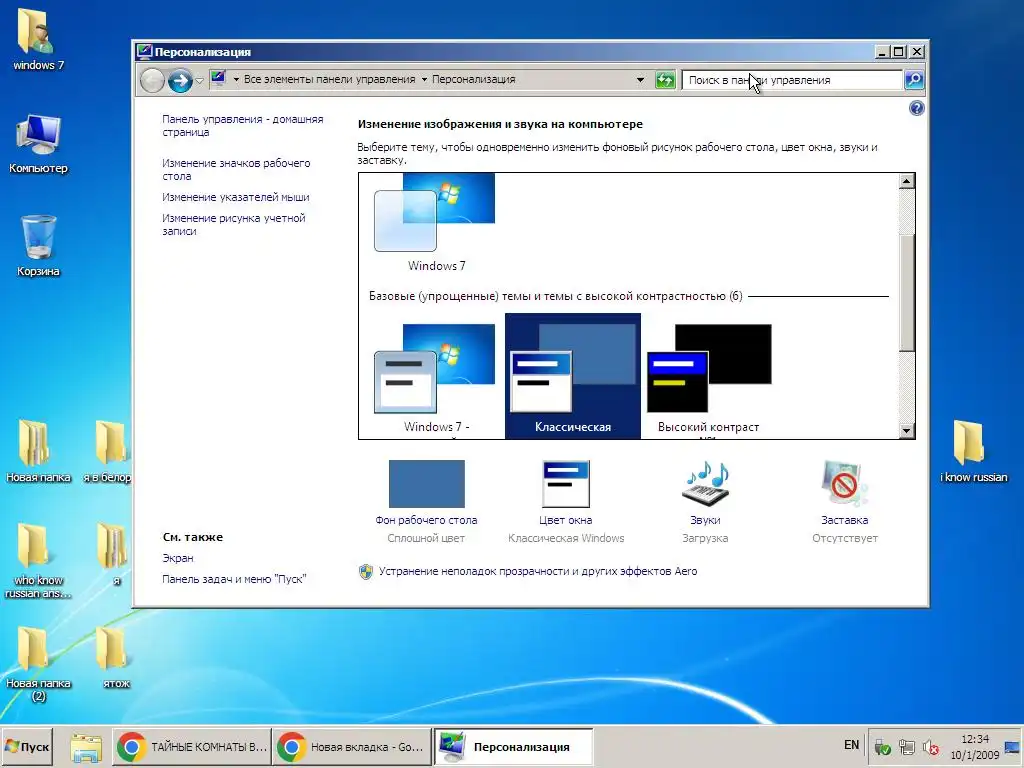Click the muted volume tray icon
Image resolution: width=1024 pixels, height=768 pixels.
point(931,746)
